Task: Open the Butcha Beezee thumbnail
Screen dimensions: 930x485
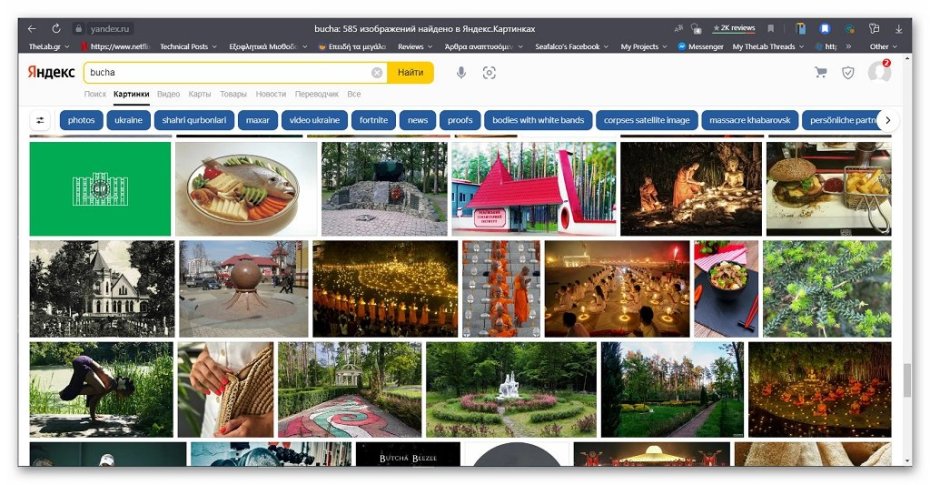Action: [x=408, y=454]
